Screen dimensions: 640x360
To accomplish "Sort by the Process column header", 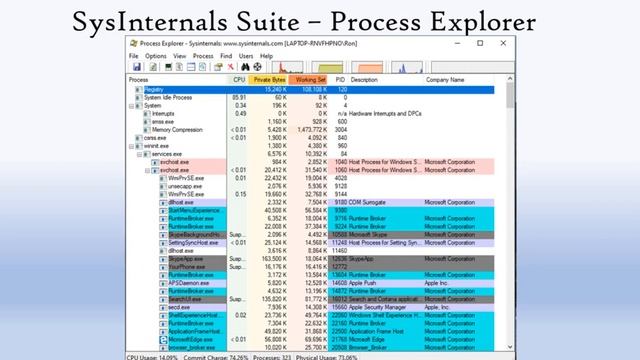I will tap(177, 80).
